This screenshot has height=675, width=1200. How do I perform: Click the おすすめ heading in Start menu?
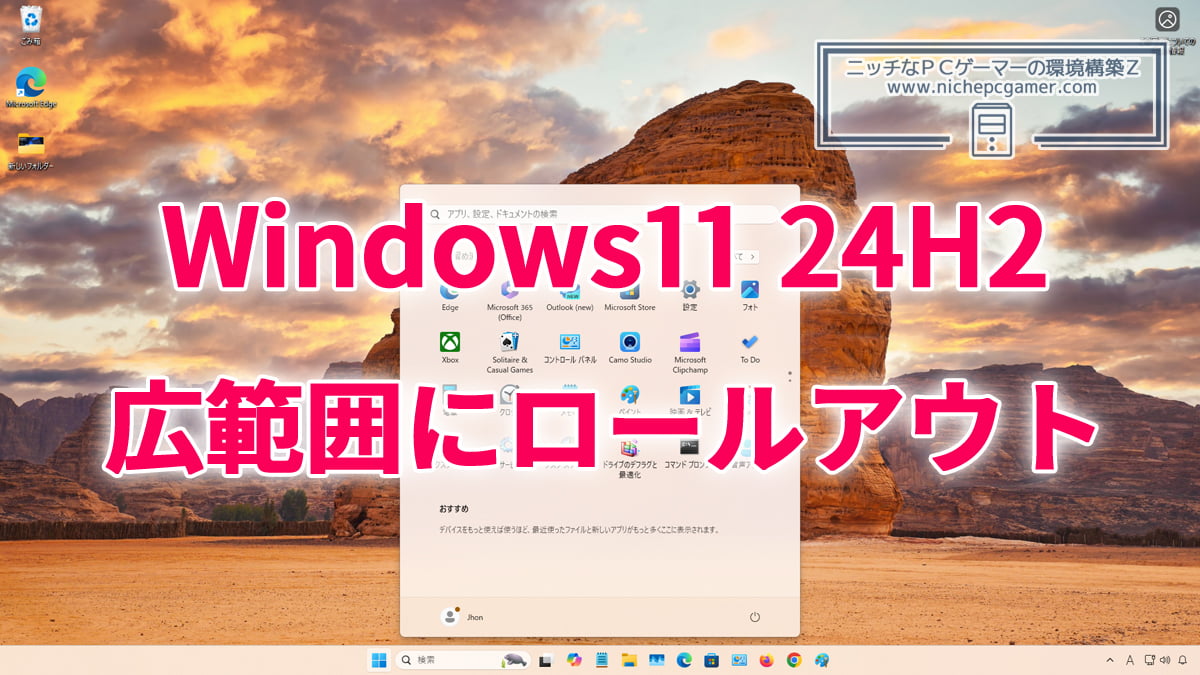click(454, 508)
